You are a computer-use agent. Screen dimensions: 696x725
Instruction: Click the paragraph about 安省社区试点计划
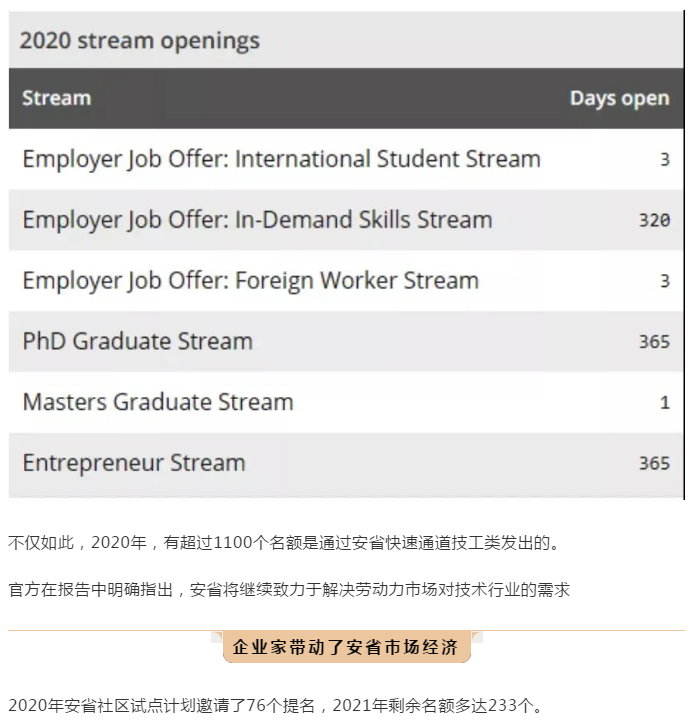pos(276,705)
